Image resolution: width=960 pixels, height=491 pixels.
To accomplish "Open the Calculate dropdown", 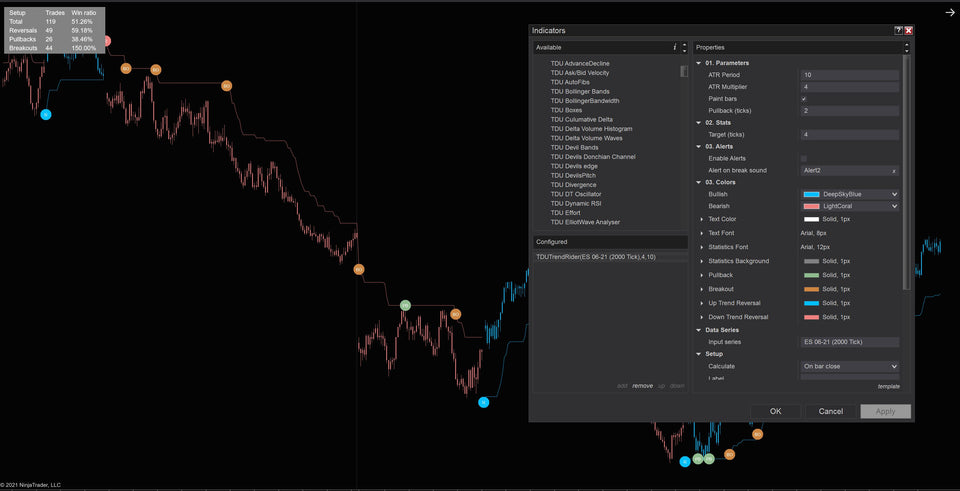I will click(x=894, y=367).
